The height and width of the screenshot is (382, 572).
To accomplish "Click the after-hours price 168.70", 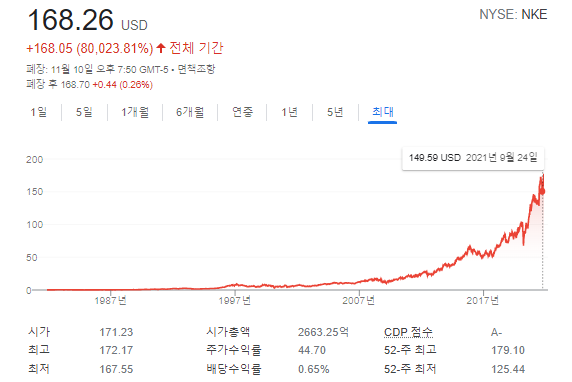I will tap(75, 85).
